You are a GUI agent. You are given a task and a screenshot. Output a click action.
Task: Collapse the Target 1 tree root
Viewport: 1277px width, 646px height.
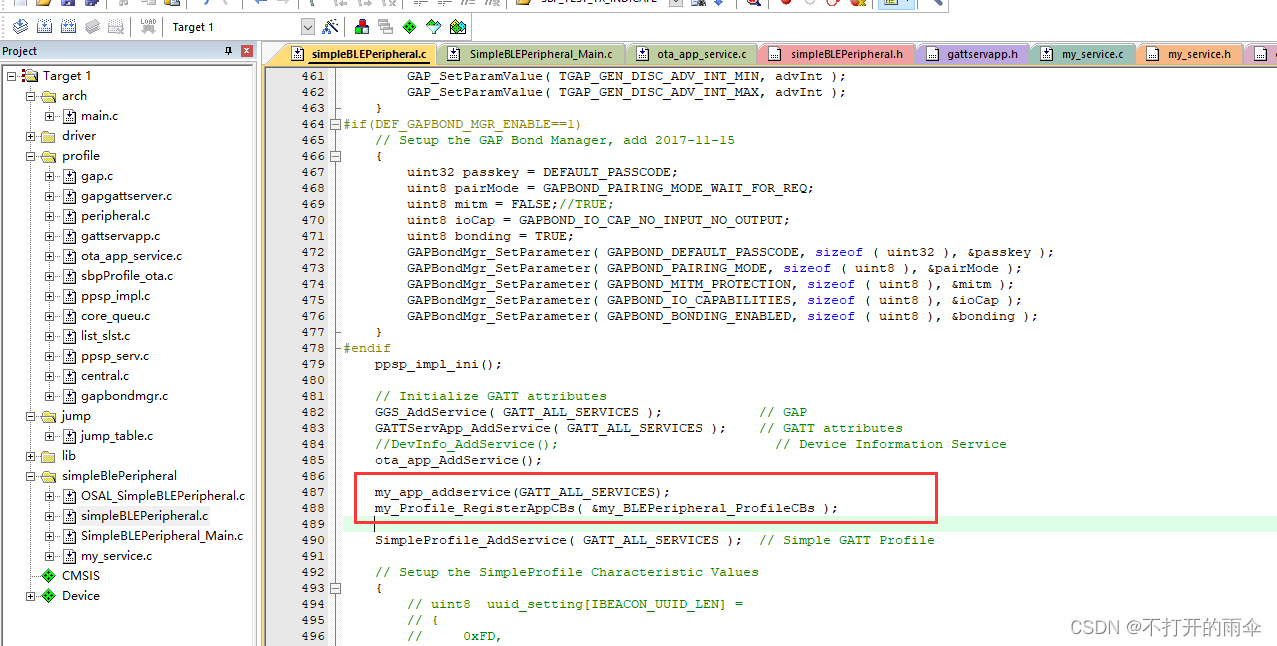click(x=12, y=76)
